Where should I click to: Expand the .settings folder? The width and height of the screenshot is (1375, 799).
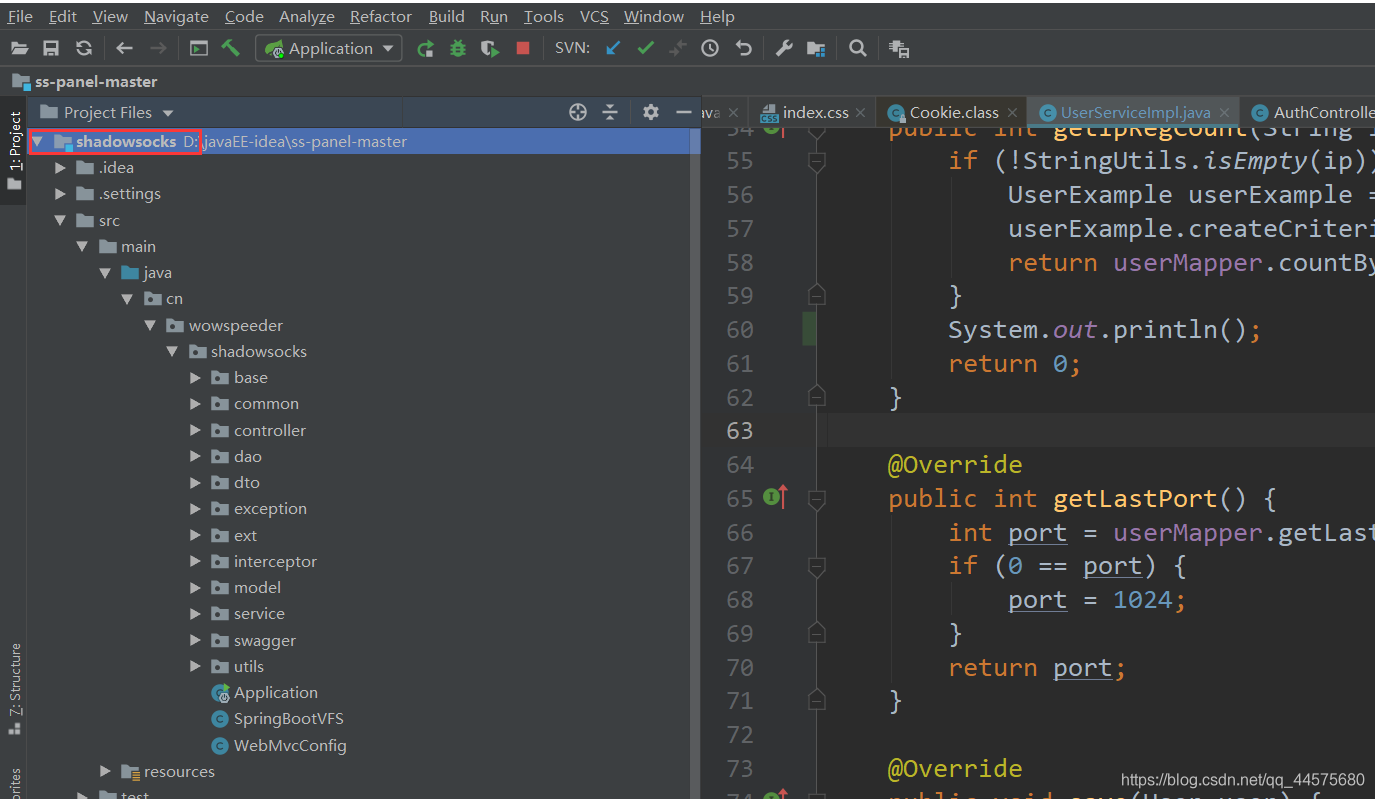click(61, 194)
